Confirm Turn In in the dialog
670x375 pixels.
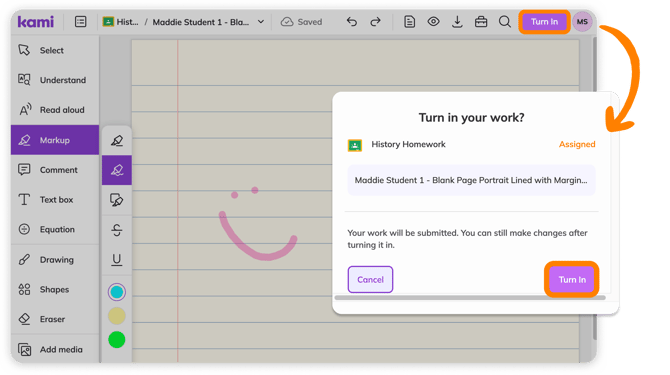[572, 280]
